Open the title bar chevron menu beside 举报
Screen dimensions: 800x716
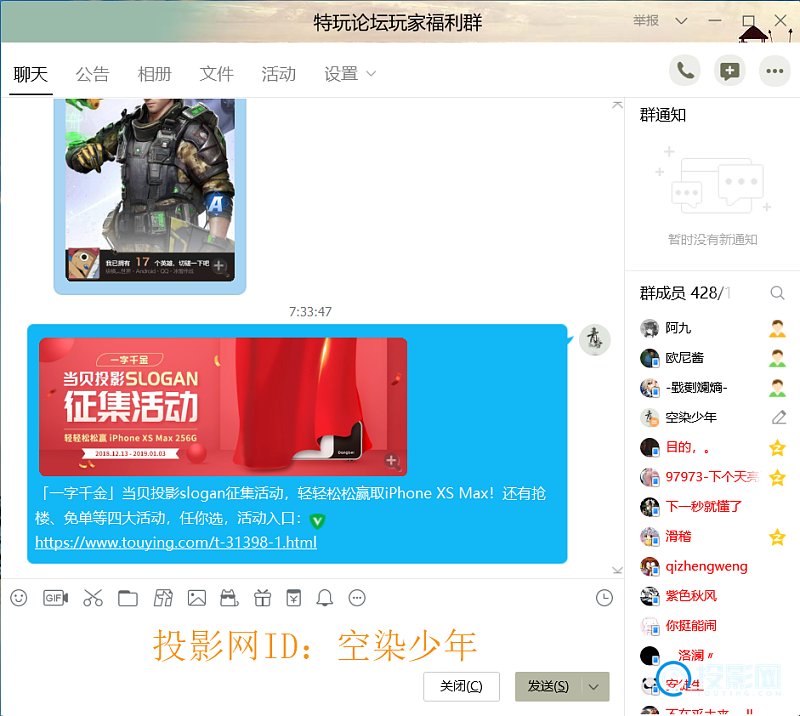point(681,21)
